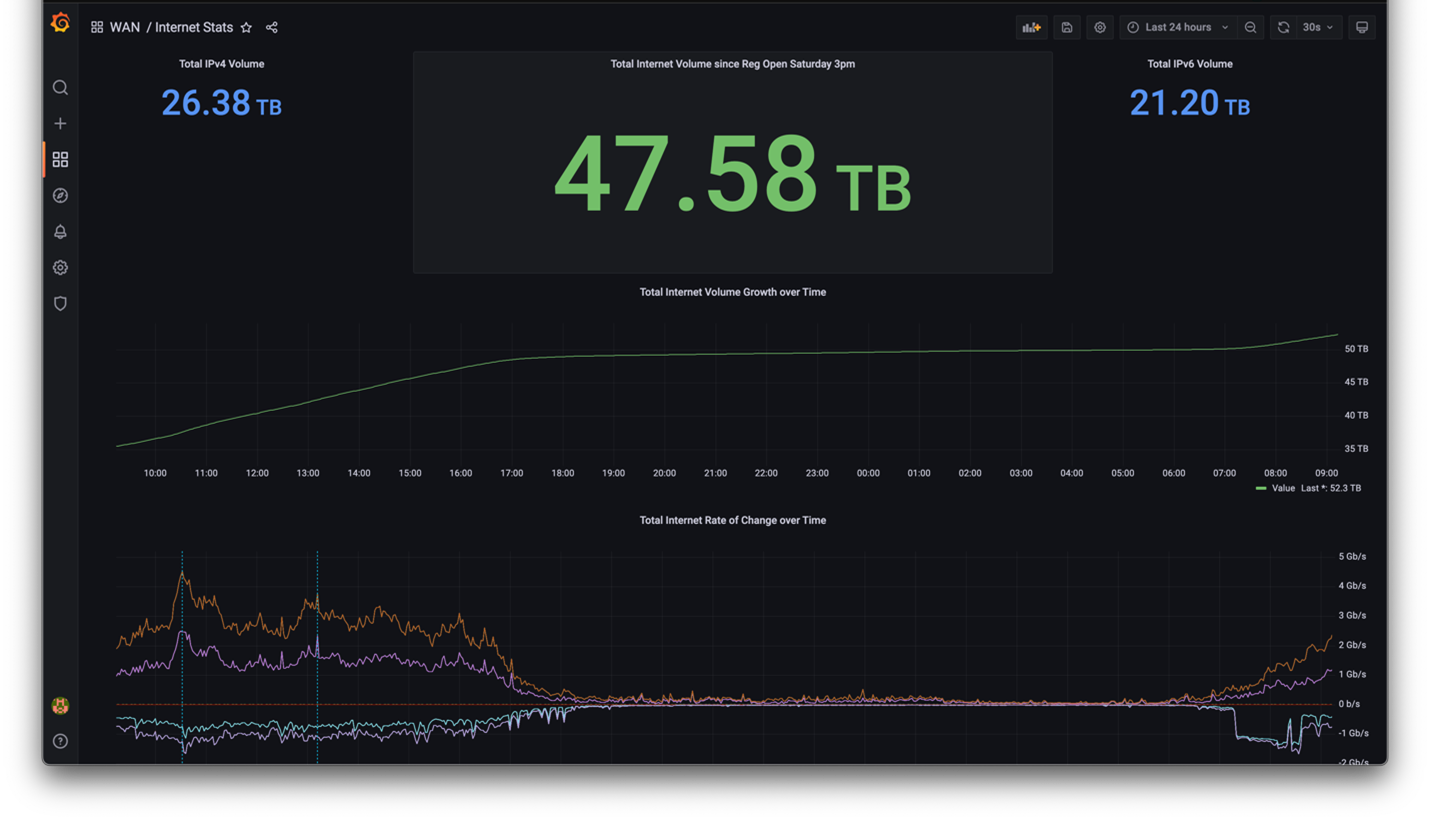The image size is (1430, 821).
Task: Zoom out the time range
Action: coord(1250,27)
